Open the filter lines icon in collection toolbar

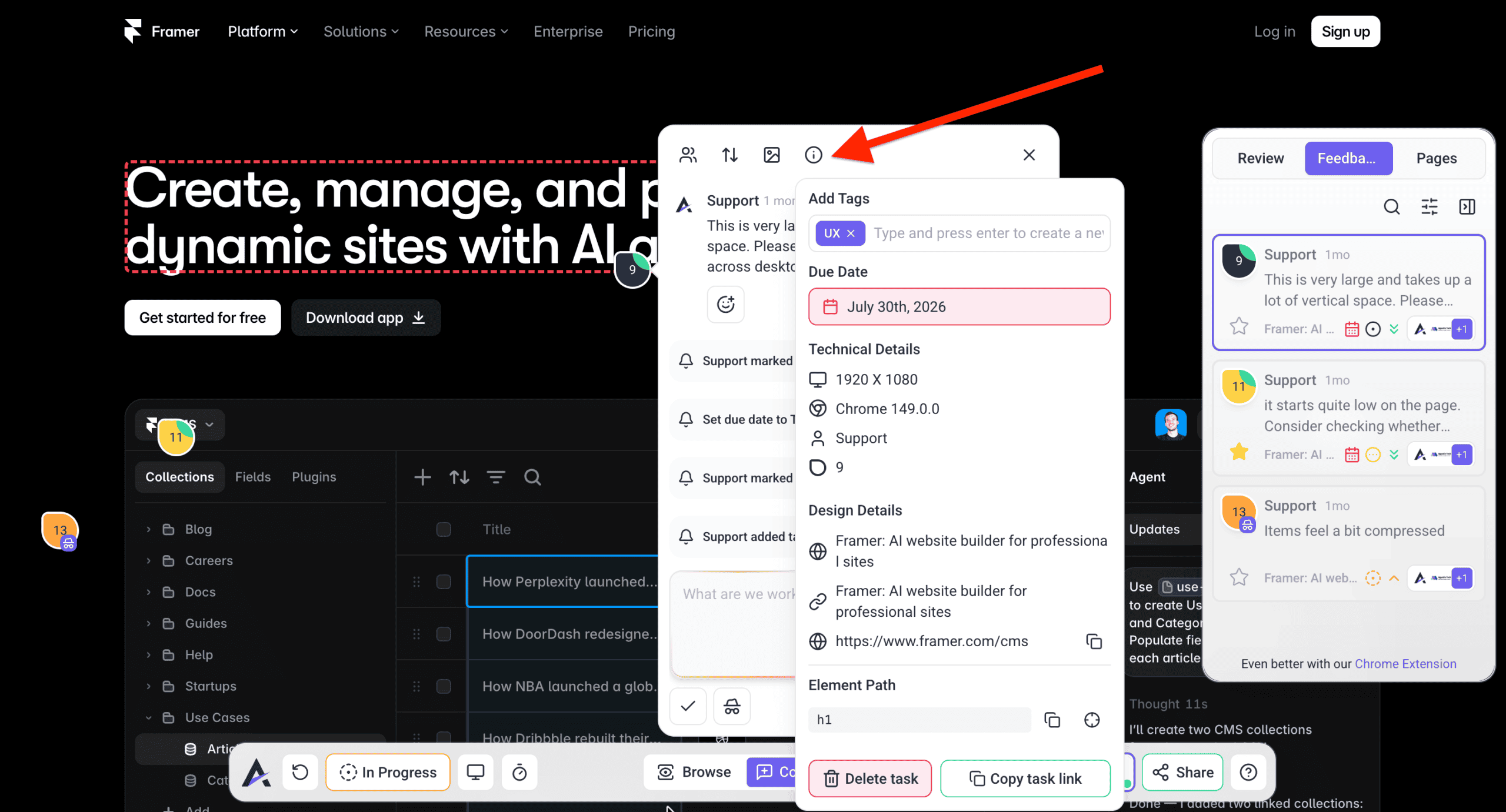(496, 477)
